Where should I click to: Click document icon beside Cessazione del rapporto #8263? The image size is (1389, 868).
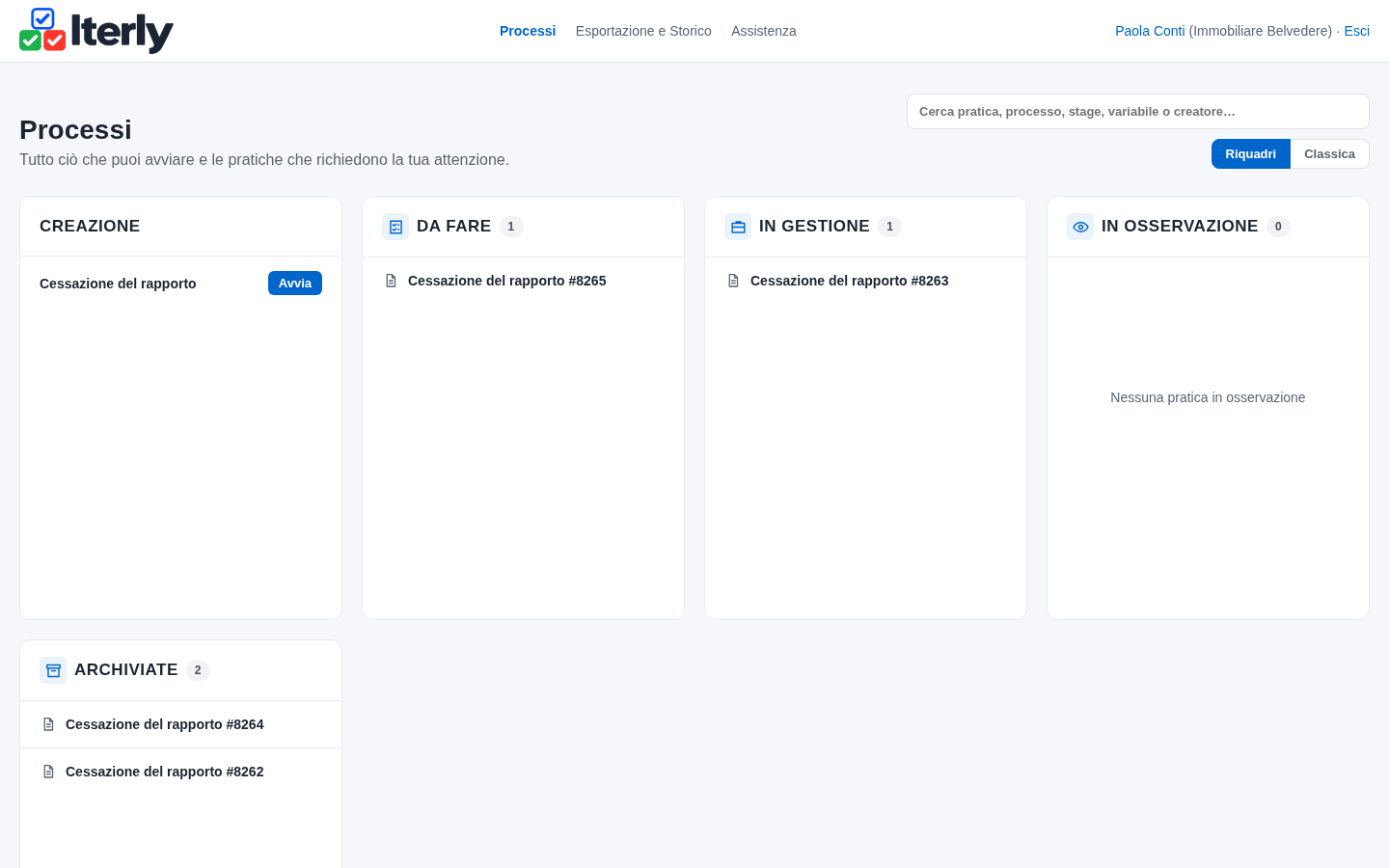(733, 281)
